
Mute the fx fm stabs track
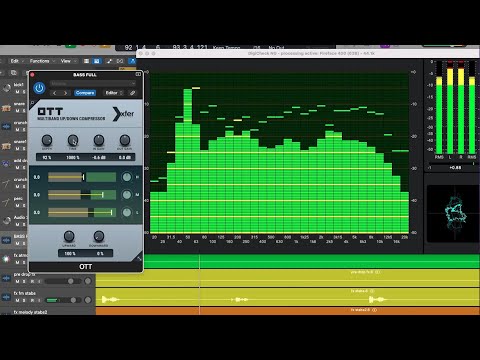click(18, 301)
